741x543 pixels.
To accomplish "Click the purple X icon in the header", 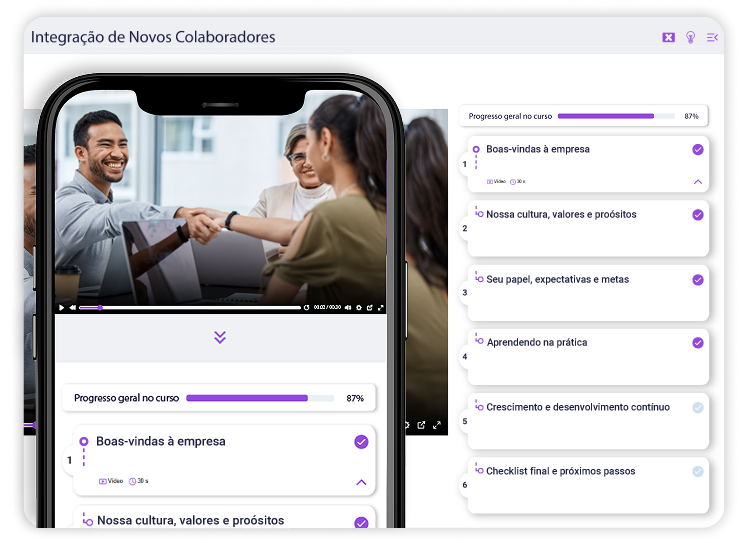I will click(x=668, y=37).
